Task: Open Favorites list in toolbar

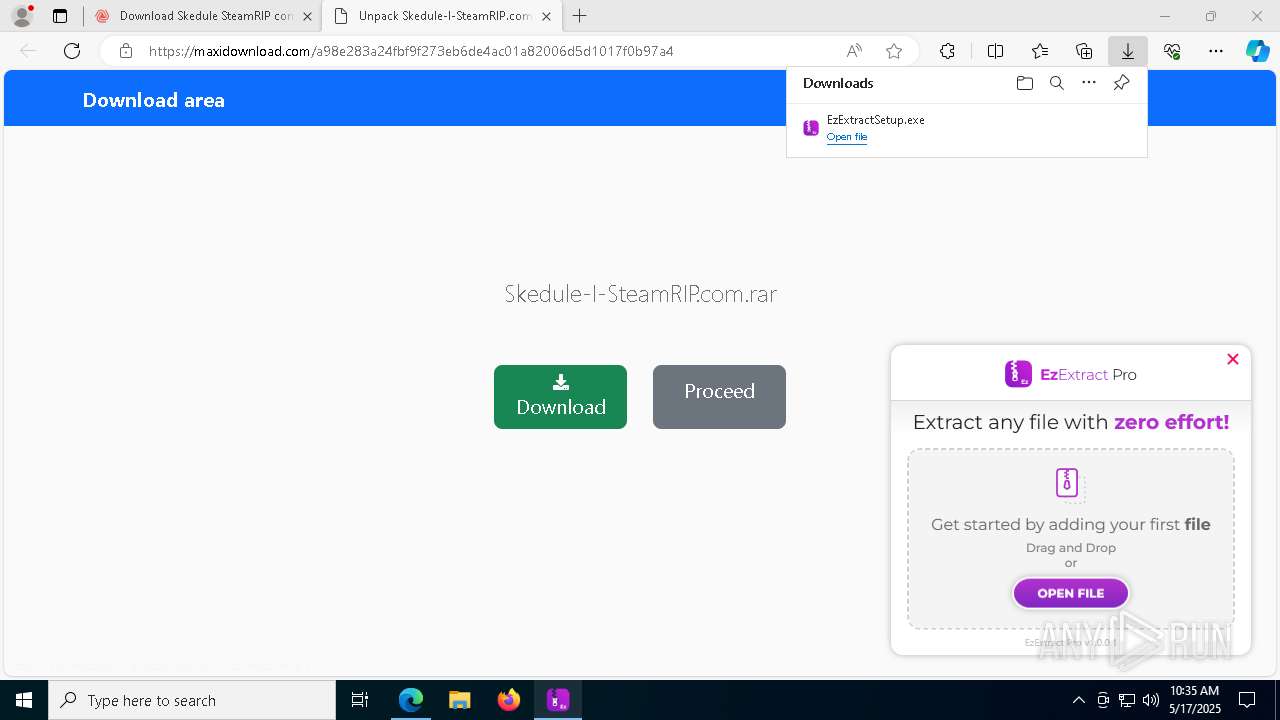Action: [x=1040, y=51]
